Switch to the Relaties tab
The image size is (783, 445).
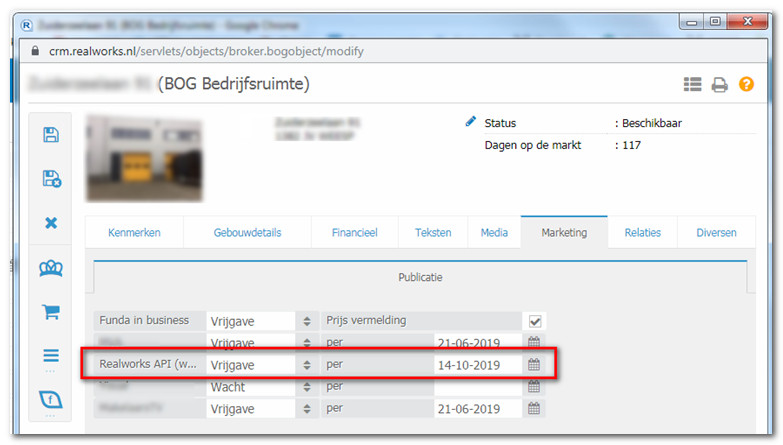643,232
